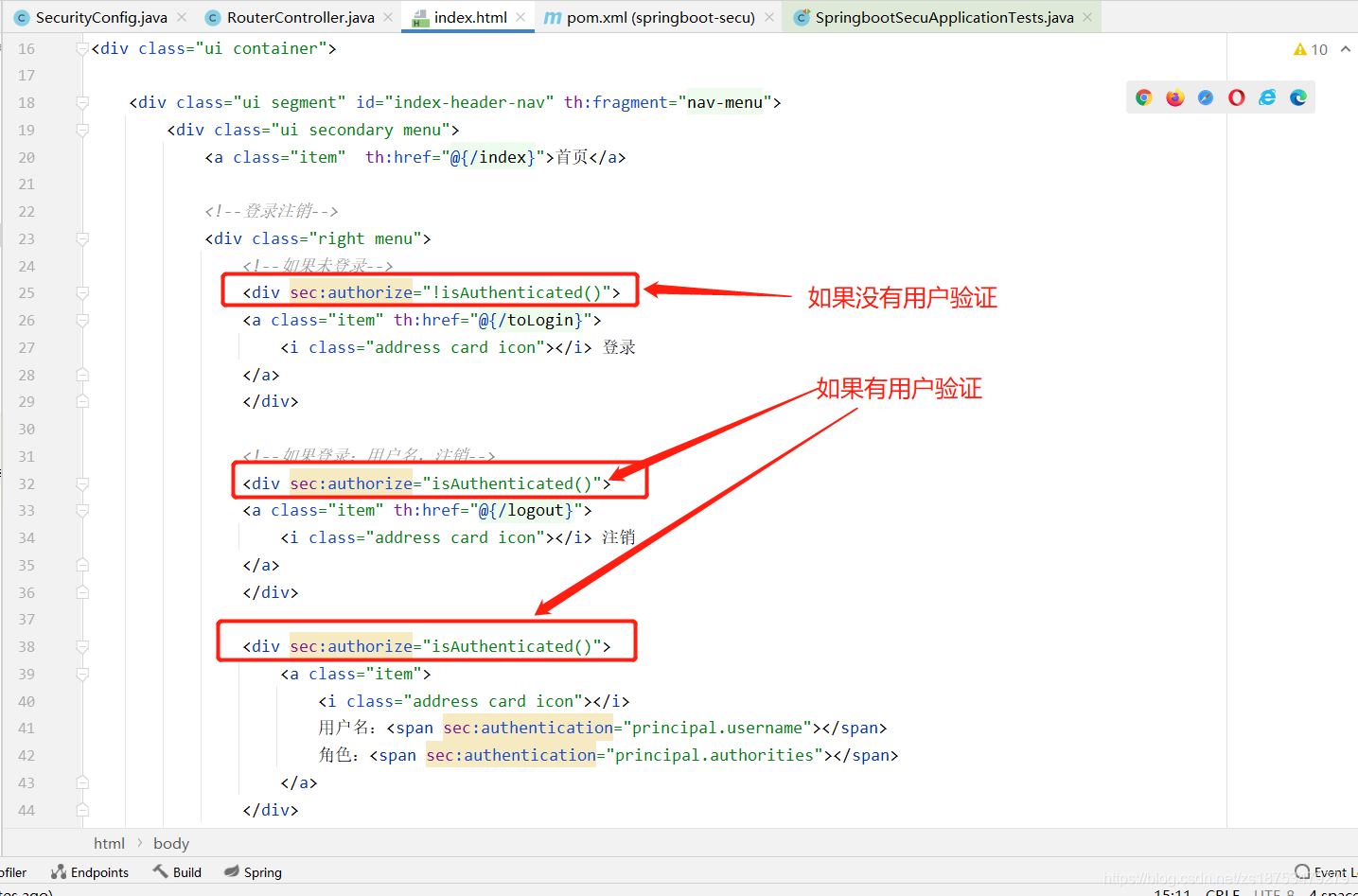Click line number 25 in gutter

26,293
